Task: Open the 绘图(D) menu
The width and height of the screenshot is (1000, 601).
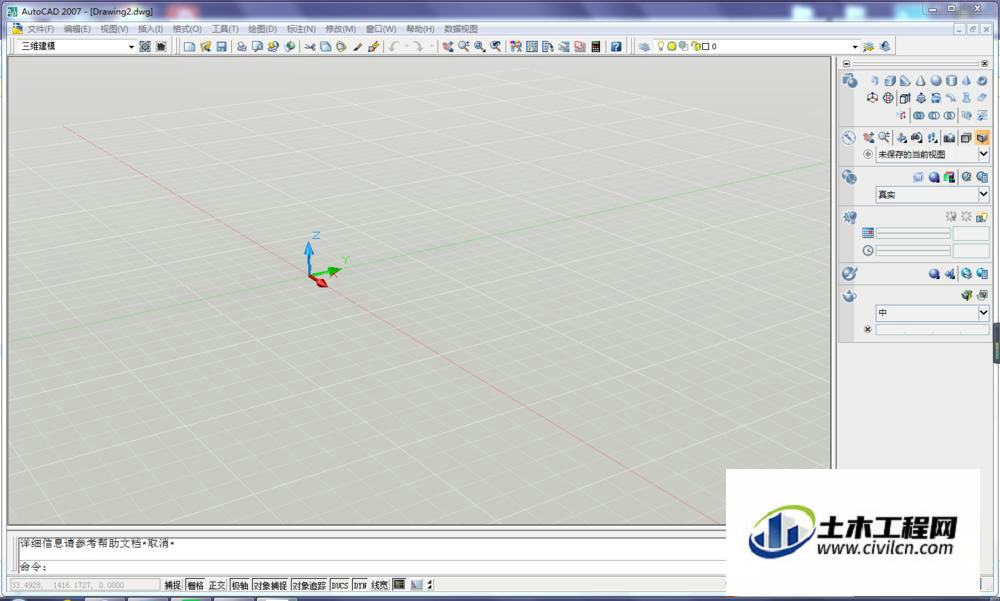Action: click(x=262, y=29)
